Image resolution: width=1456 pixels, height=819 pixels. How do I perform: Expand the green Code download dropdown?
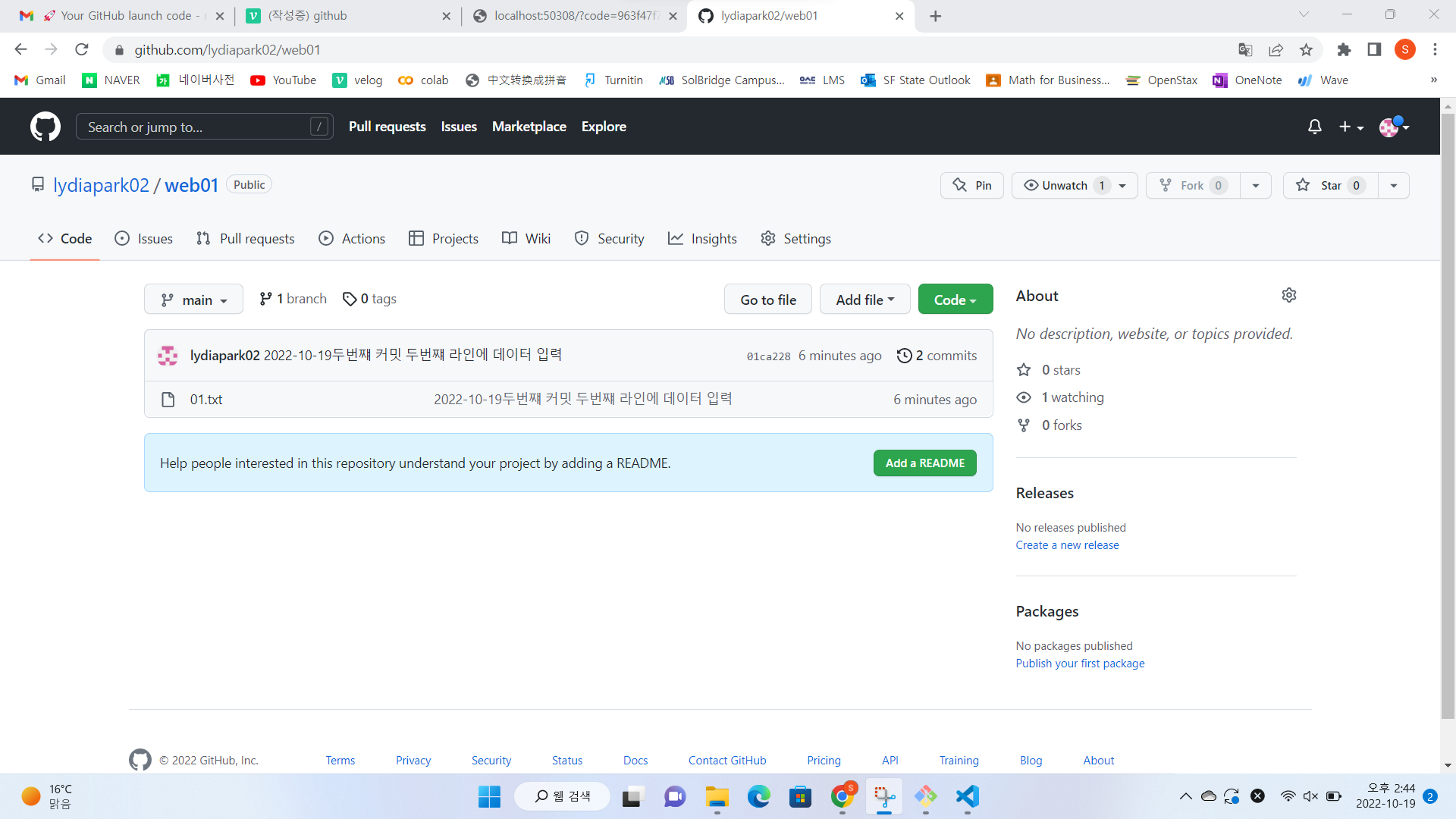click(x=955, y=299)
